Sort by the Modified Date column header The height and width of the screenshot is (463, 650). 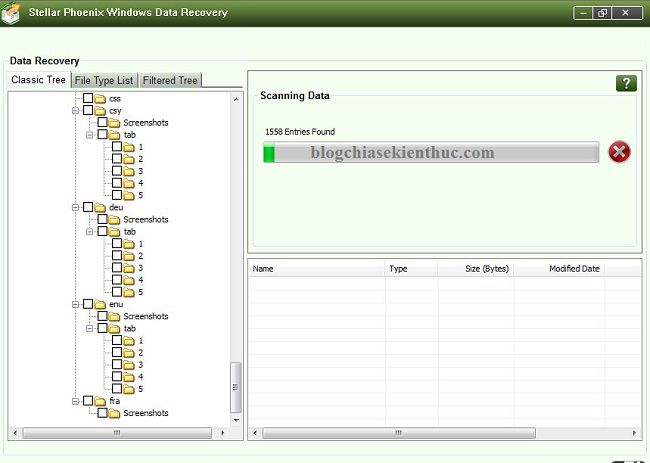pos(559,269)
